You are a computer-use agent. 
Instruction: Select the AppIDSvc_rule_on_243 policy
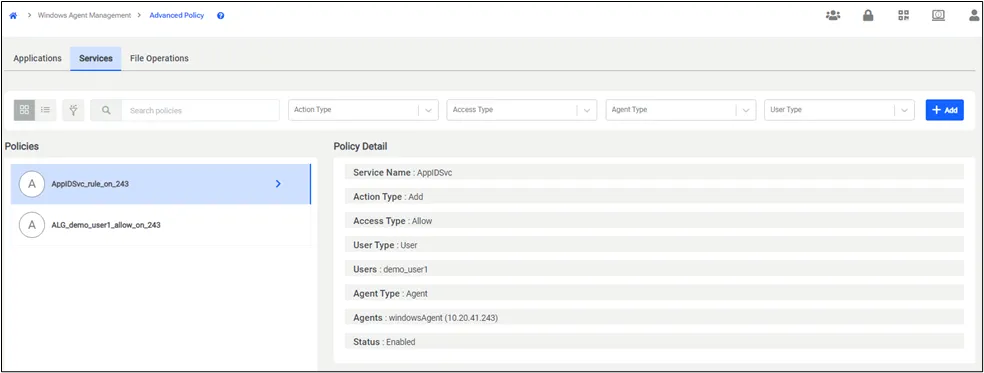(161, 184)
